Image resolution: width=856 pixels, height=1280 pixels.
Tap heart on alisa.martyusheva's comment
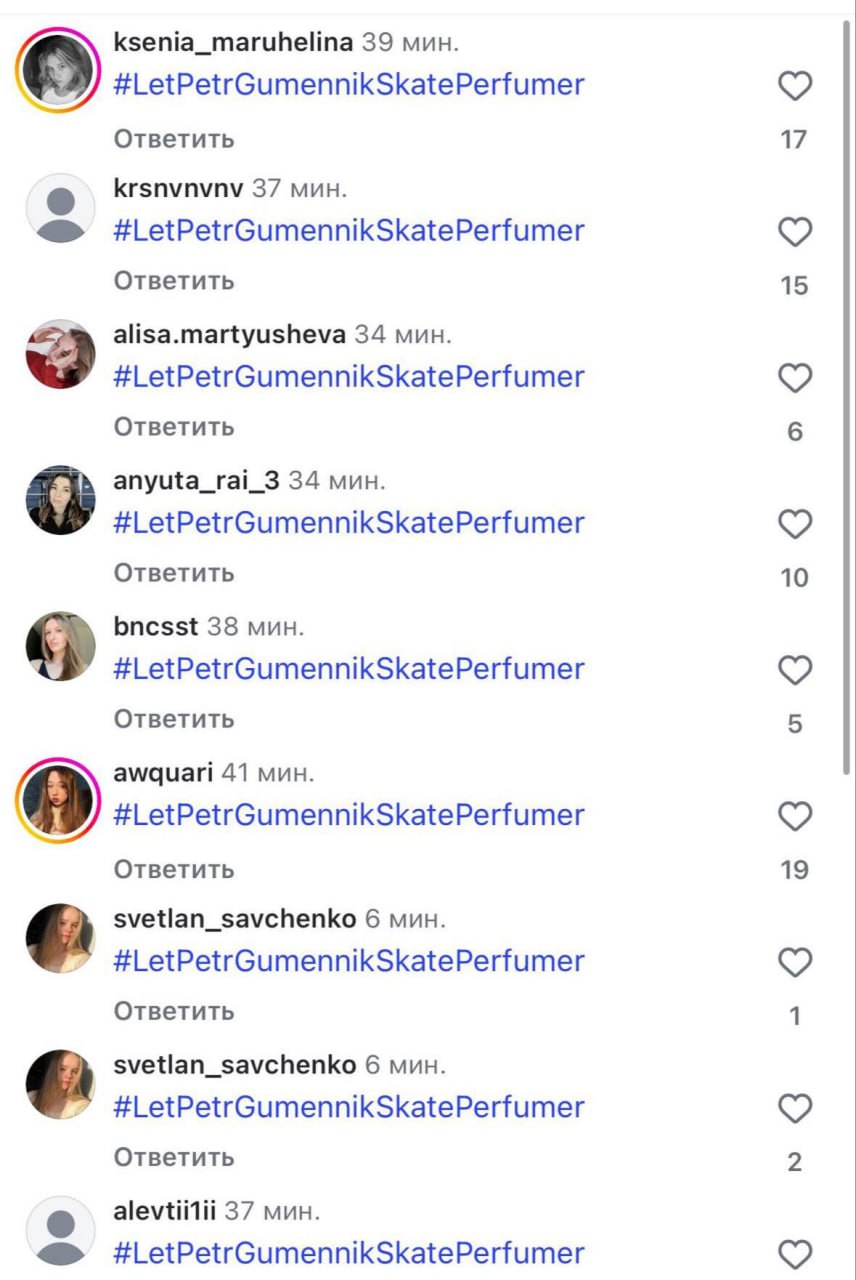795,379
